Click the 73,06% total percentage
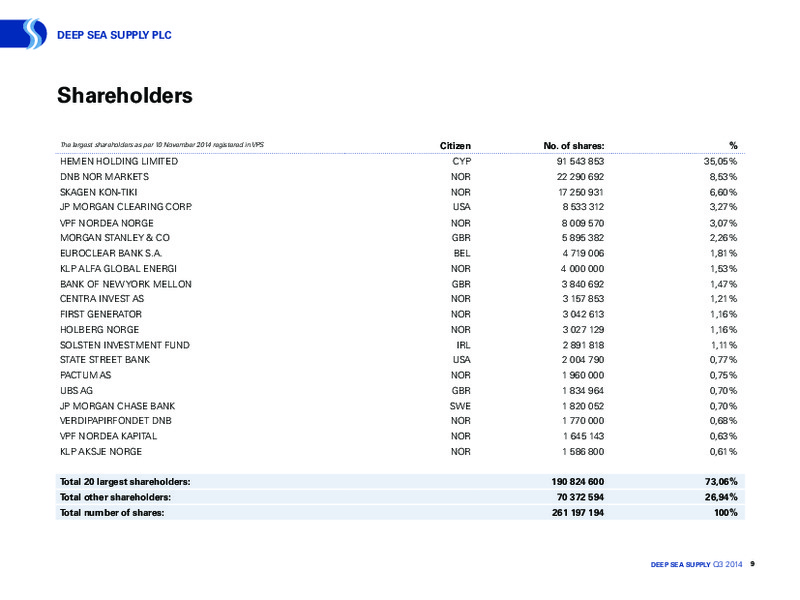 tap(721, 482)
